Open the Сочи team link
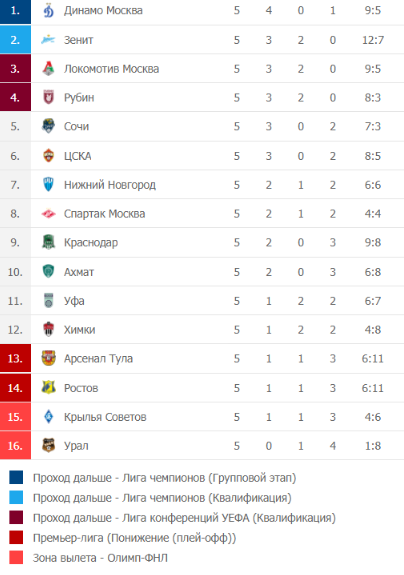The height and width of the screenshot is (575, 404). pyautogui.click(x=76, y=127)
